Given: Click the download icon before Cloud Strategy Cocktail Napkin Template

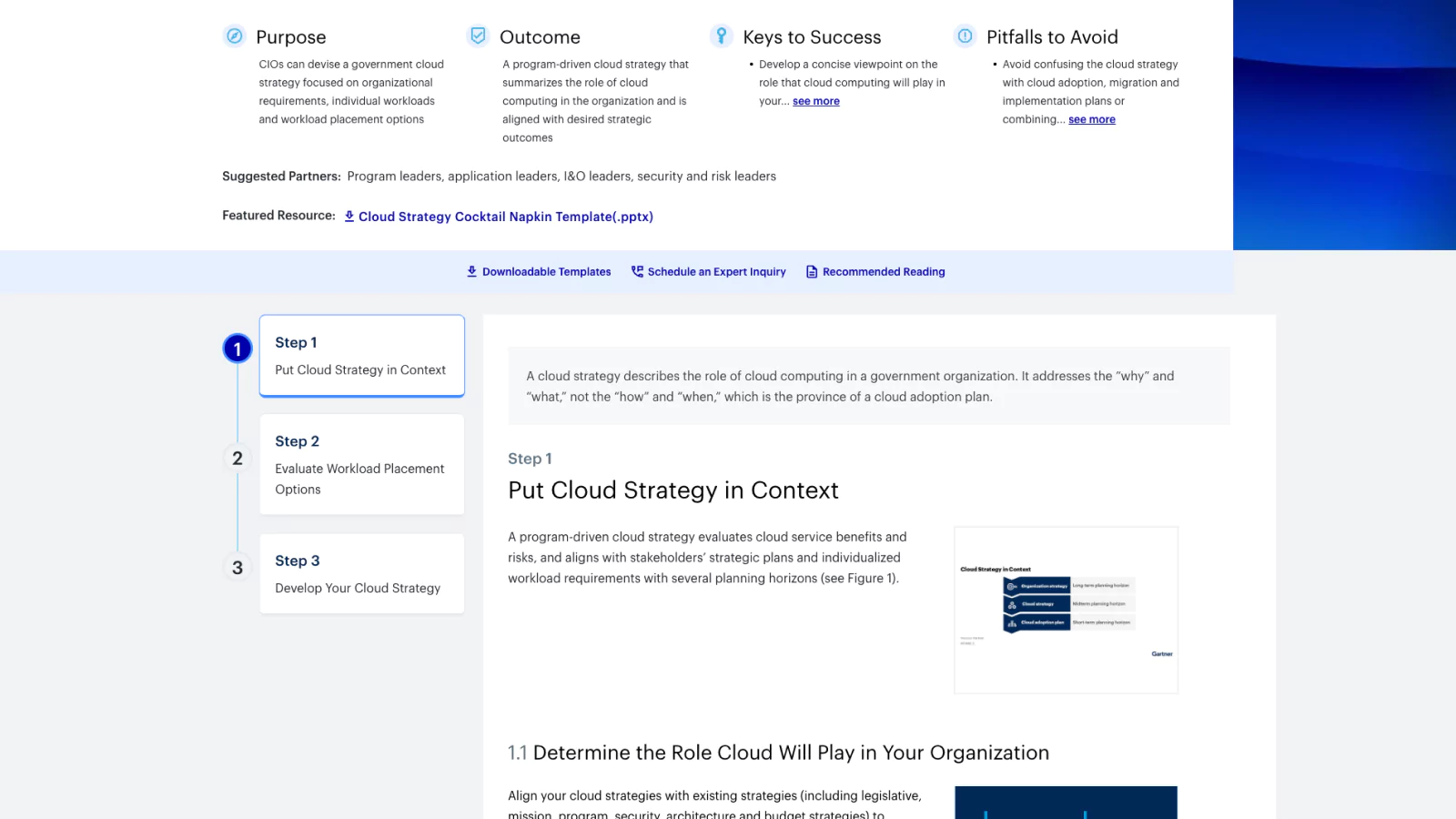Looking at the screenshot, I should 349,217.
